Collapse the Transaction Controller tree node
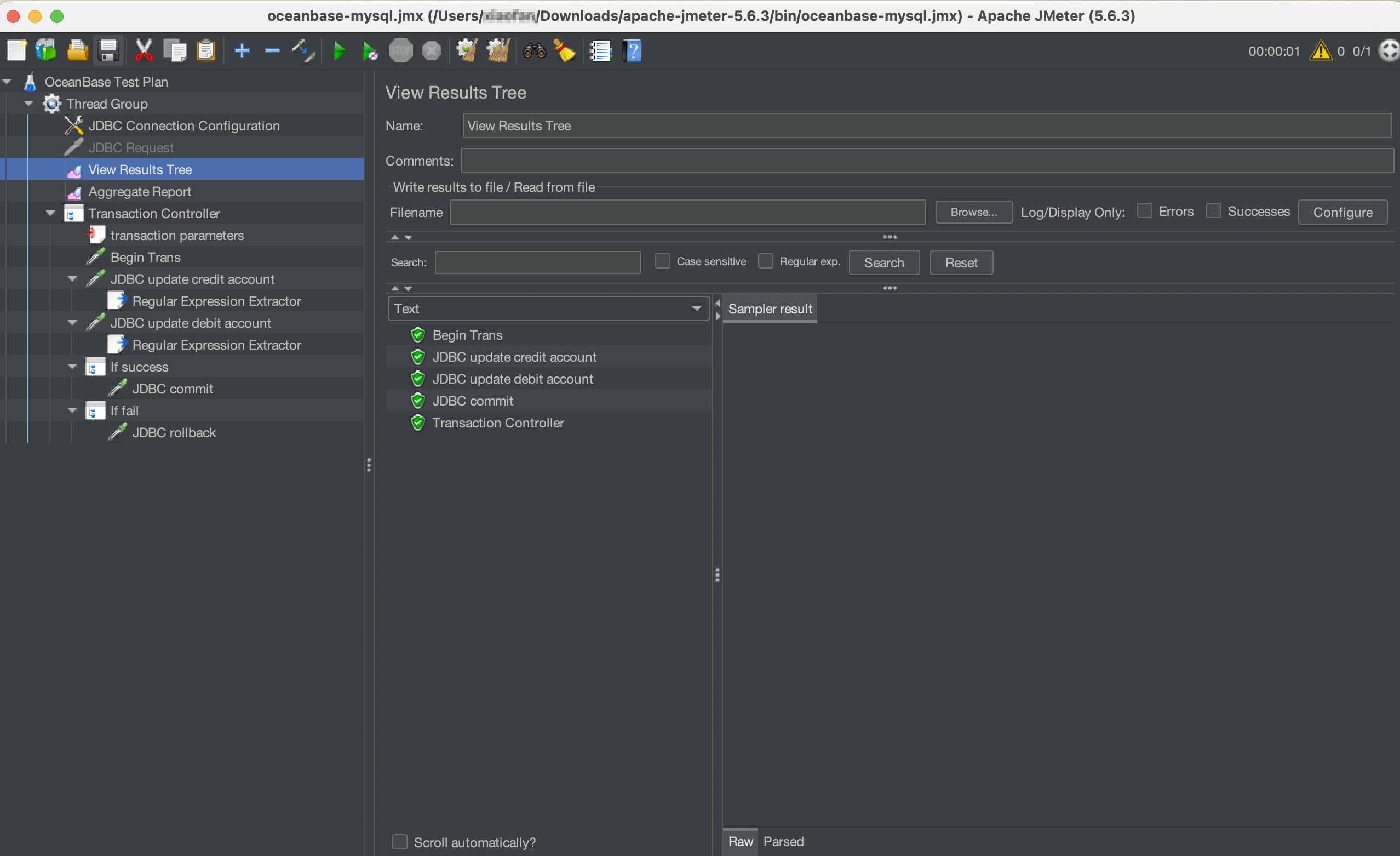The image size is (1400, 856). pyautogui.click(x=50, y=213)
